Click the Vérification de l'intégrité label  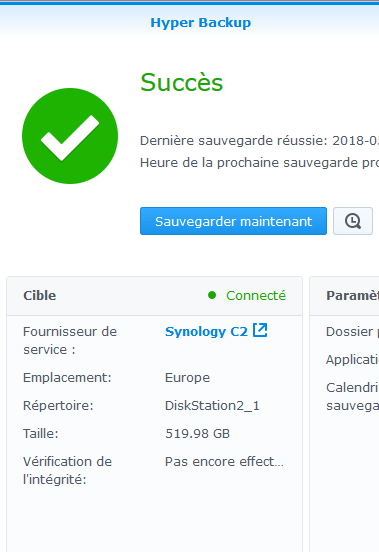68,471
